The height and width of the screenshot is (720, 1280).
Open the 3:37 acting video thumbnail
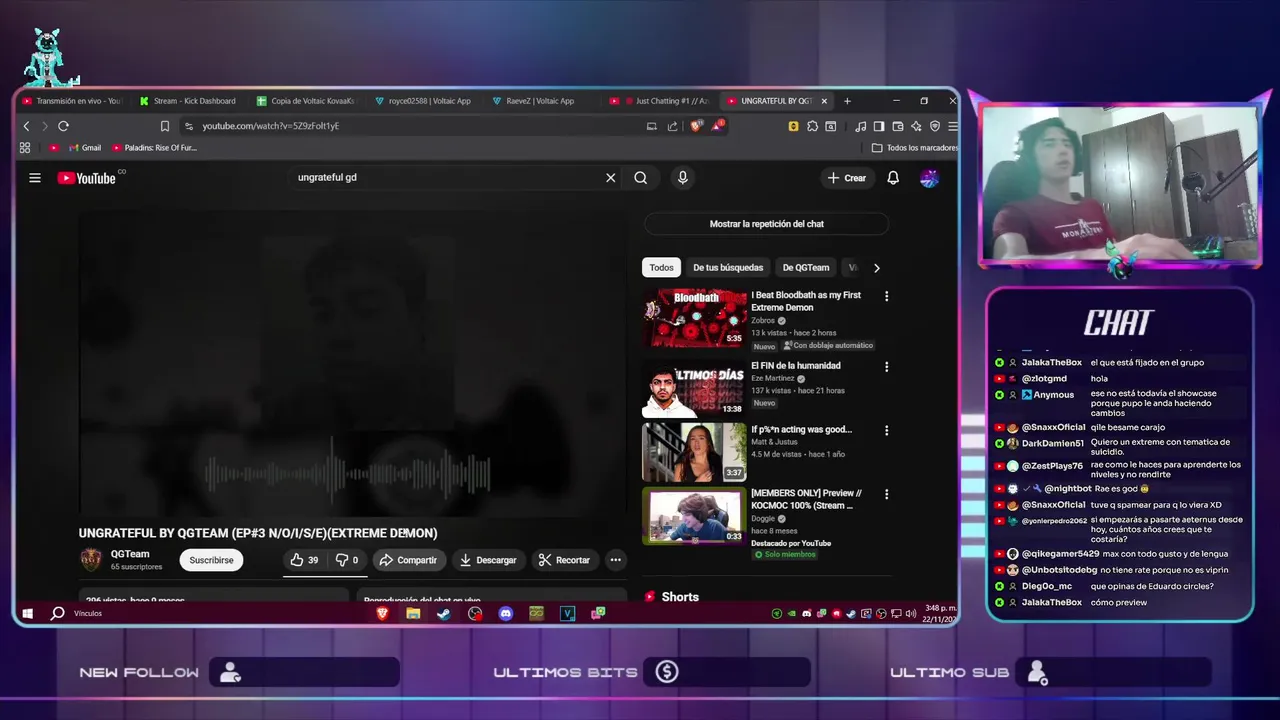[x=694, y=452]
